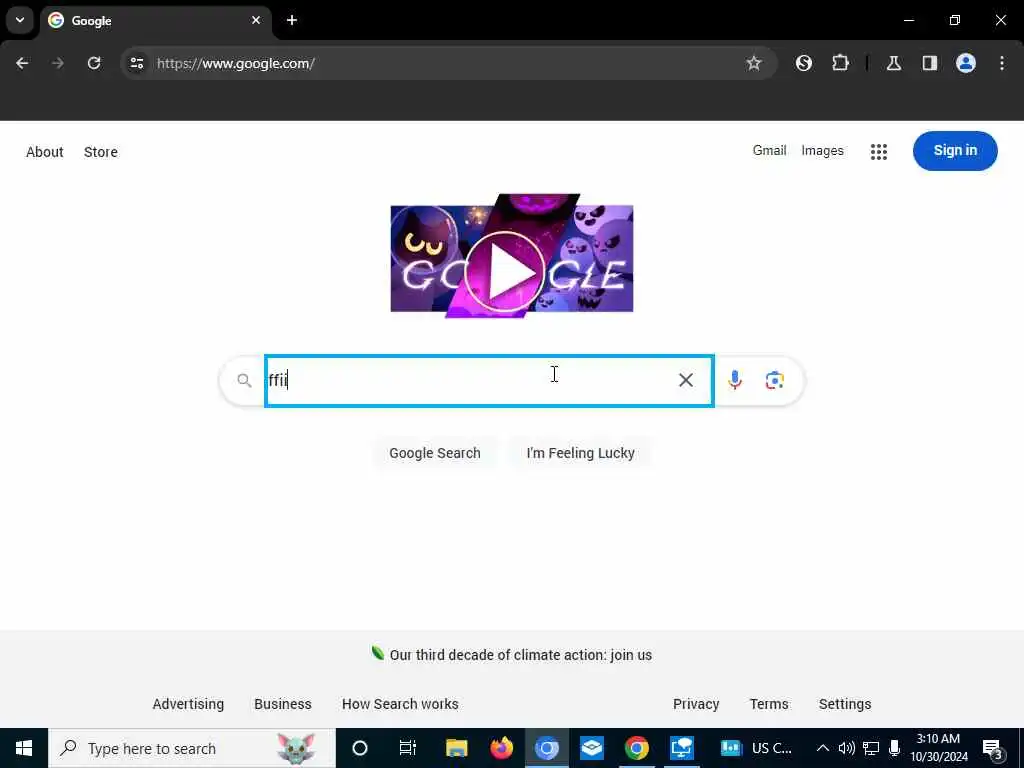Open Task View in the taskbar
Screen dimensions: 1024x768
tap(408, 748)
